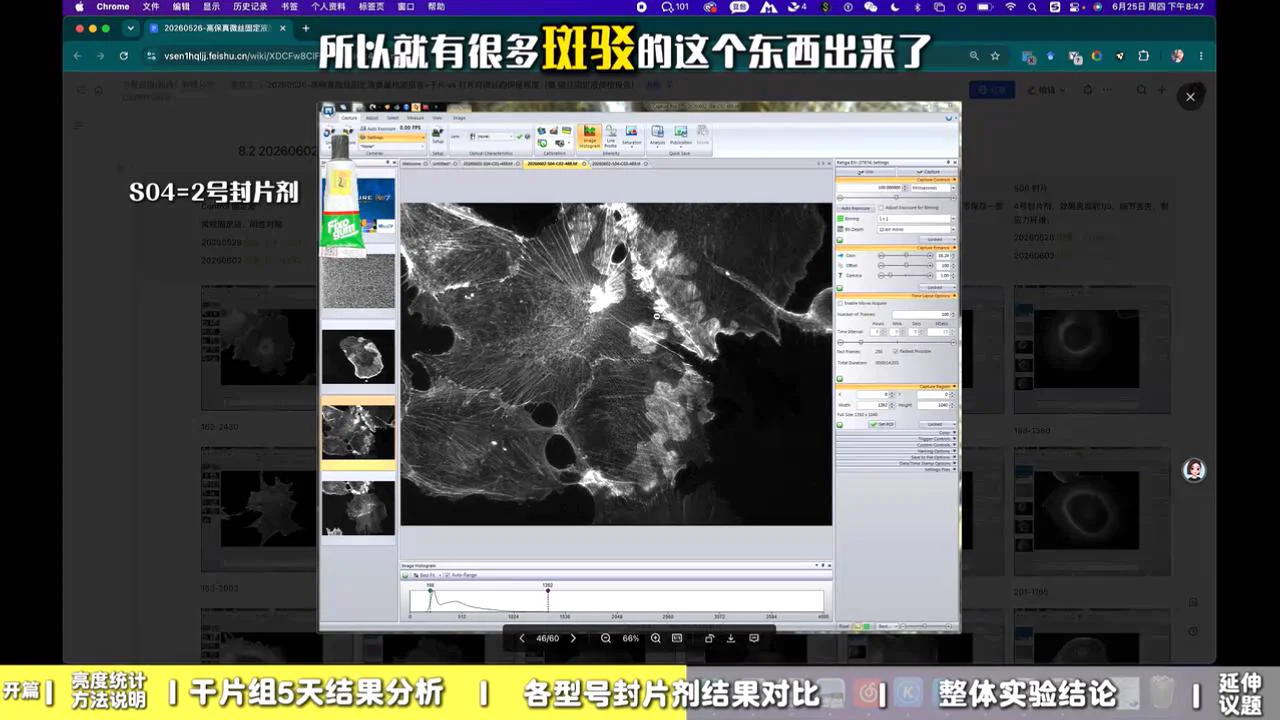Select the bottom cell thumbnail in left strip
This screenshot has height=720, width=1280.
(358, 508)
